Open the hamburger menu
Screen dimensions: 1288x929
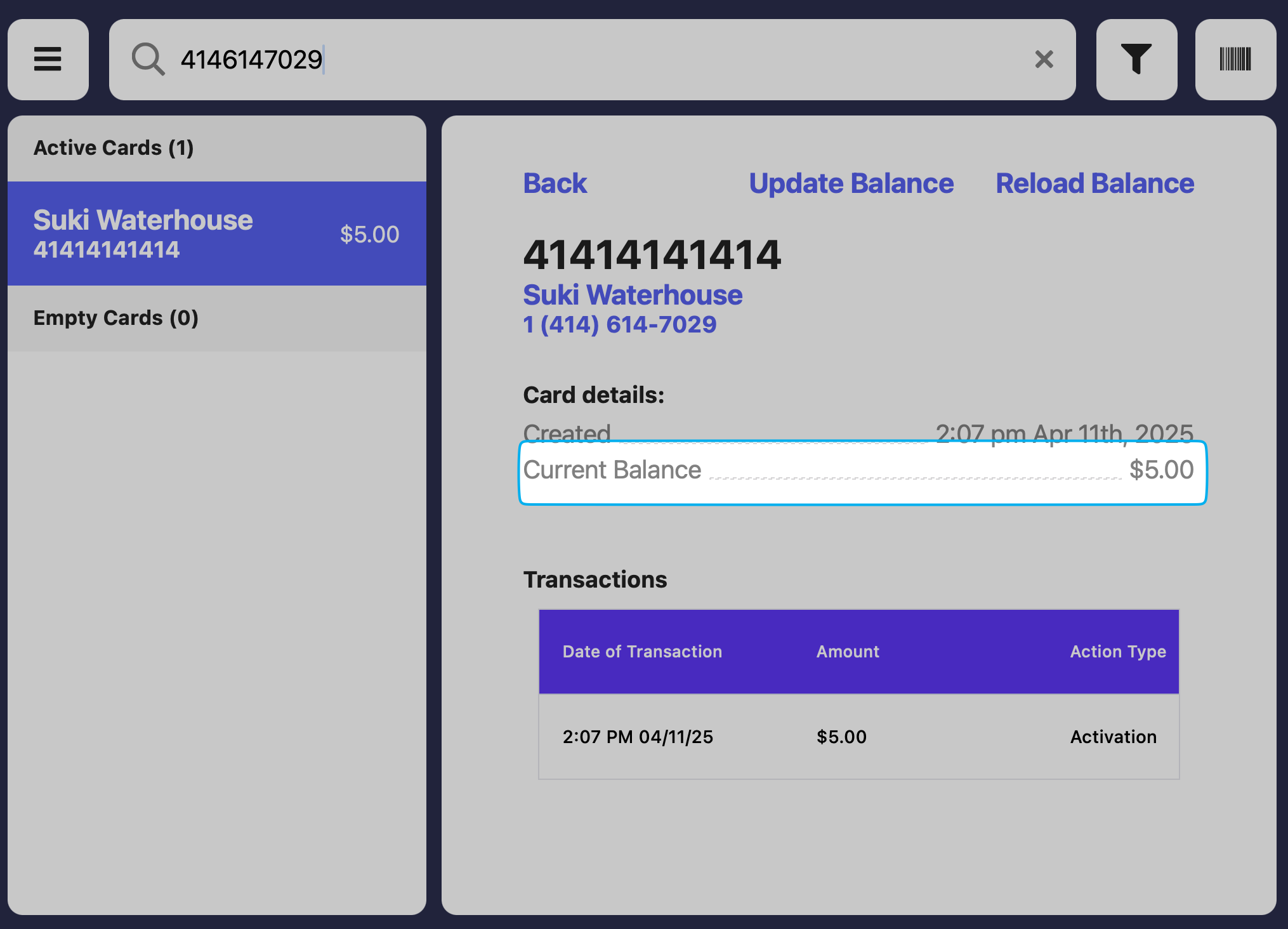(x=48, y=60)
